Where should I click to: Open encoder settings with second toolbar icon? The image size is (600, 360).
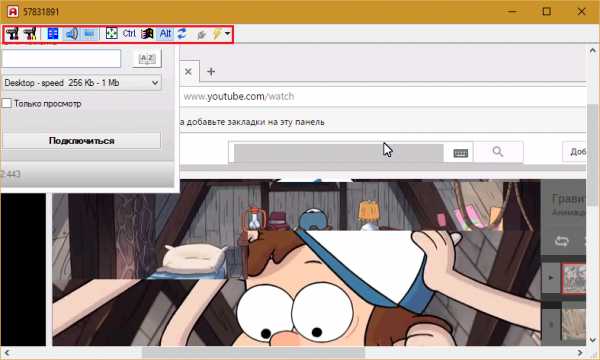[30, 34]
